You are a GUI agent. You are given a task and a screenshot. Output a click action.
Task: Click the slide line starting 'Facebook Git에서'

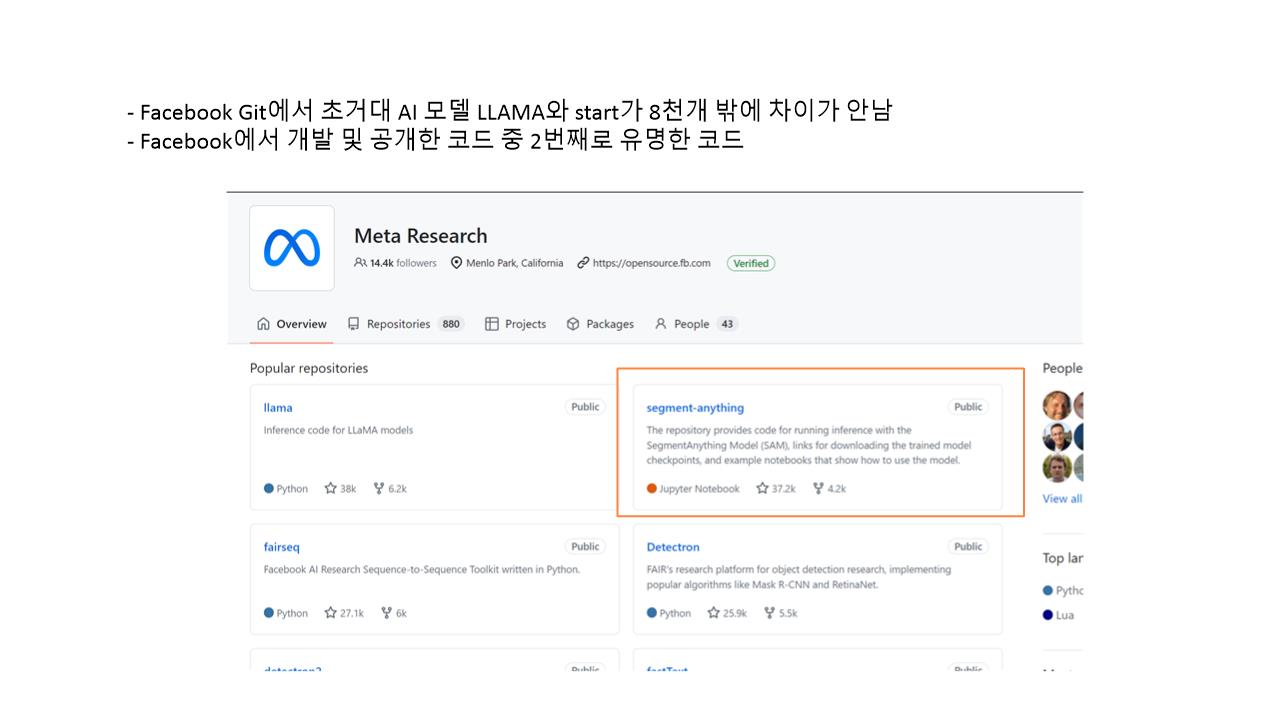(509, 110)
